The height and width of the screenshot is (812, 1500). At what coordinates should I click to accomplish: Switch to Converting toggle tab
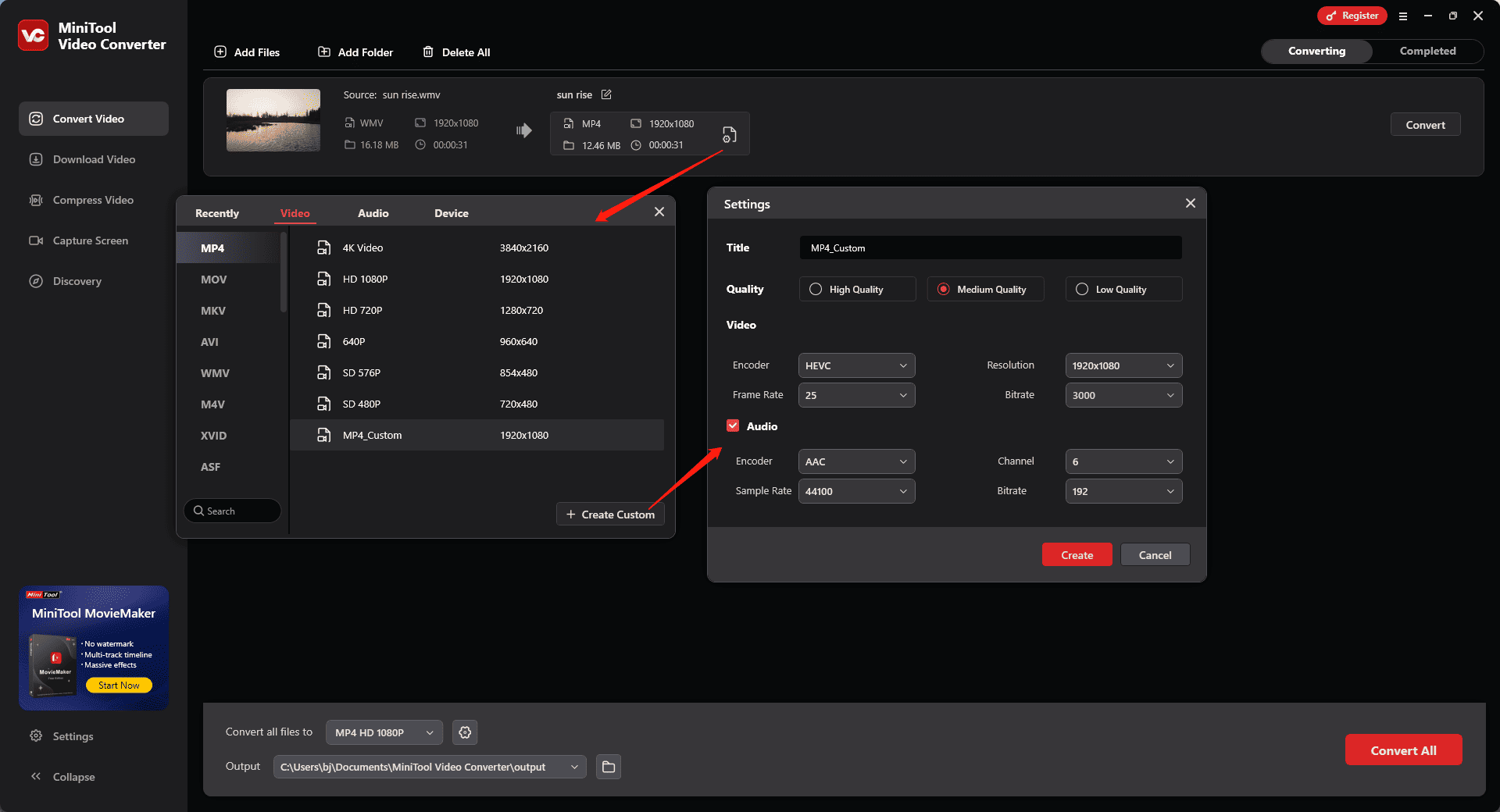coord(1316,51)
